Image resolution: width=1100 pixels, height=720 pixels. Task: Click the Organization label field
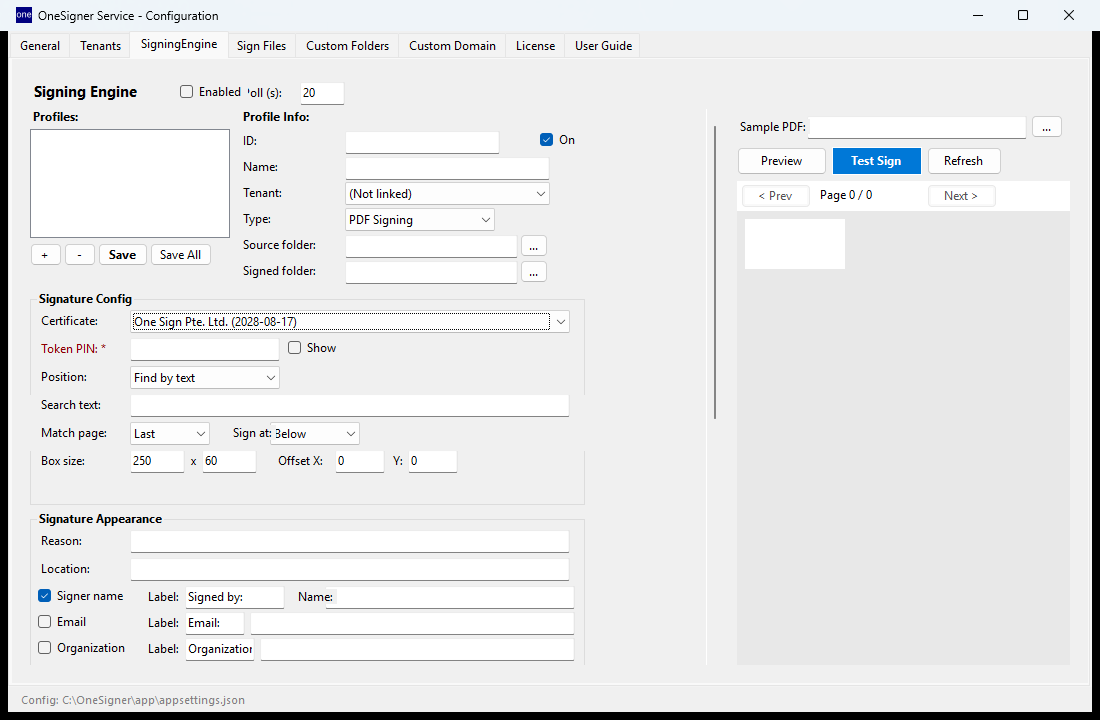[220, 649]
